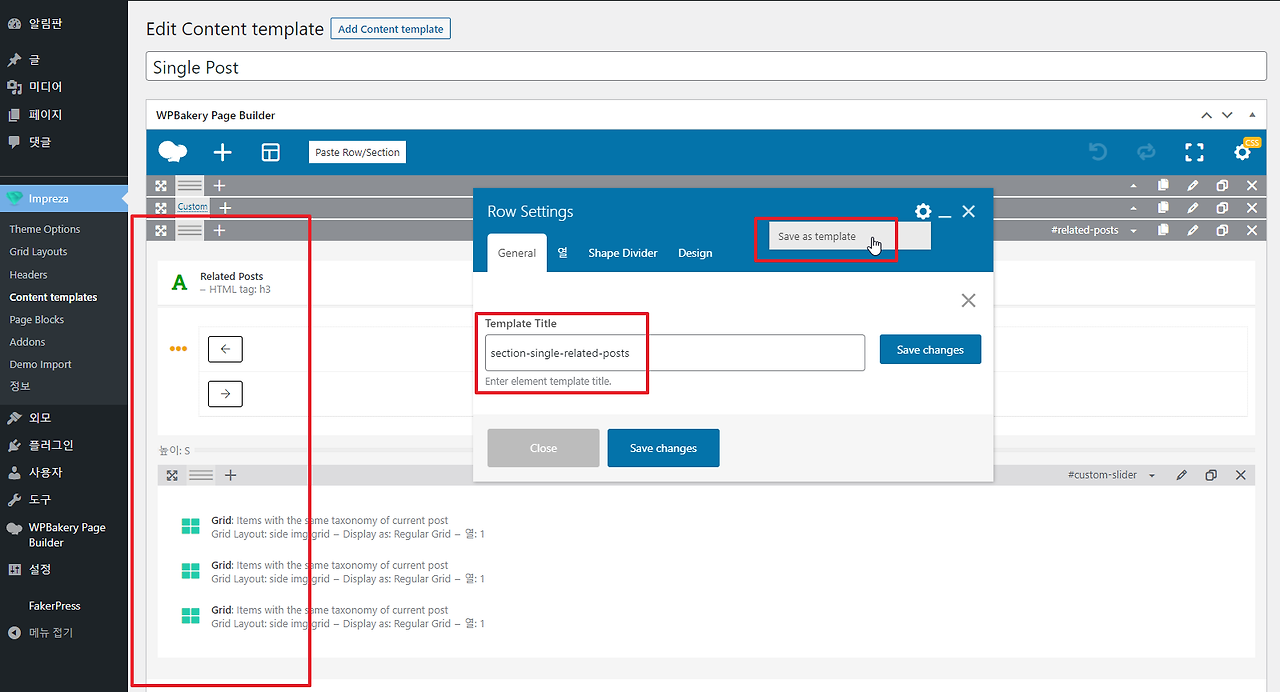
Task: Click the Paste Row/Section button
Action: click(x=357, y=152)
